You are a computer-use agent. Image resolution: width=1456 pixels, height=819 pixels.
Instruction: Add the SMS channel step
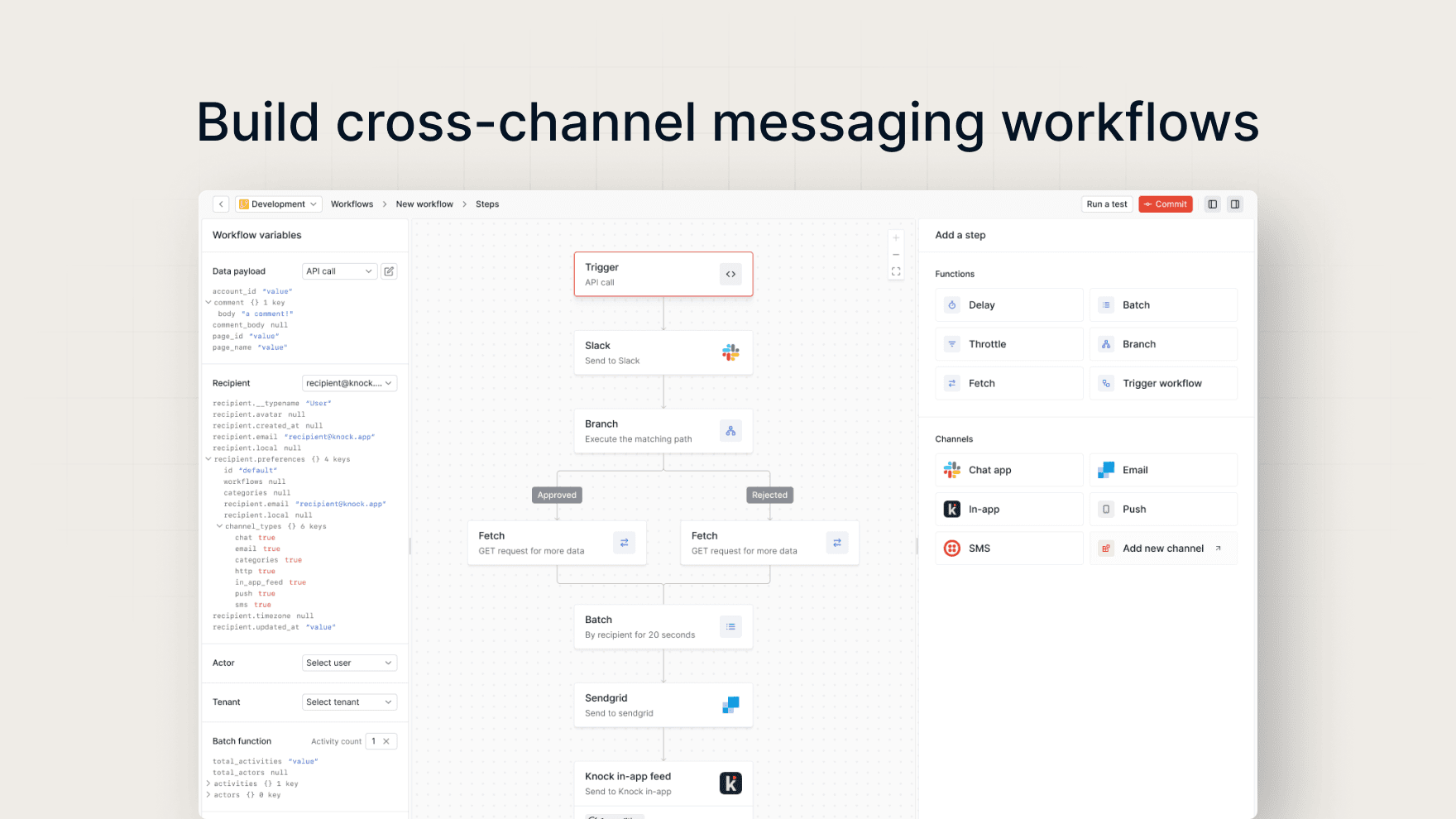1008,548
